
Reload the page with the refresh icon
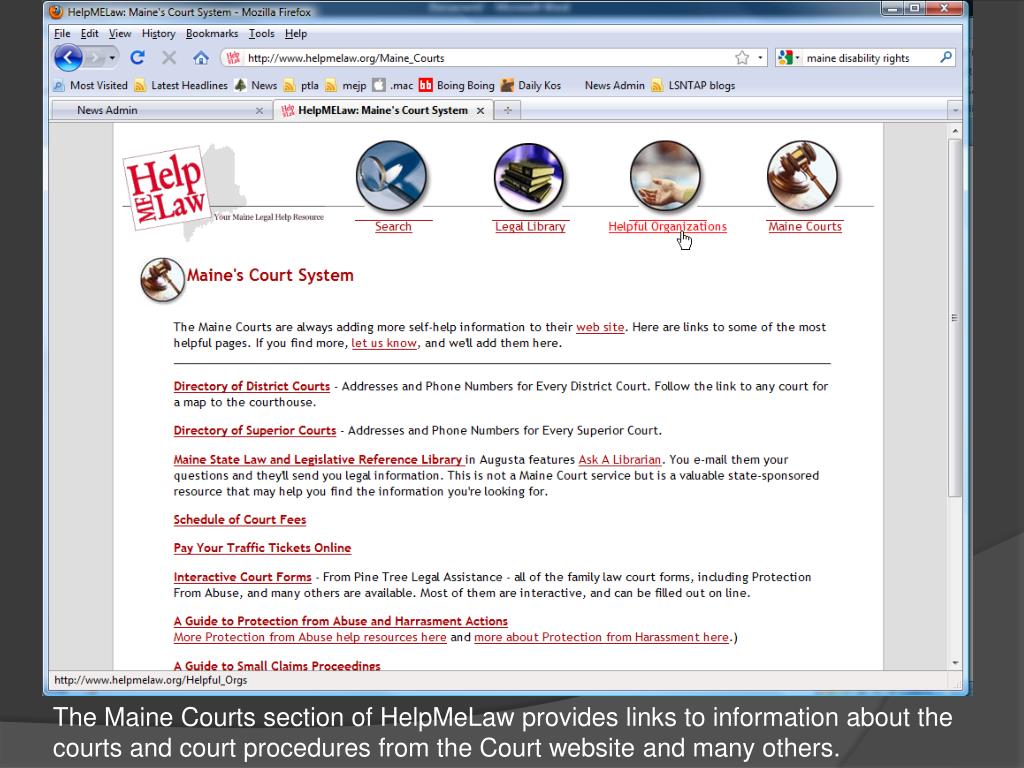[137, 58]
